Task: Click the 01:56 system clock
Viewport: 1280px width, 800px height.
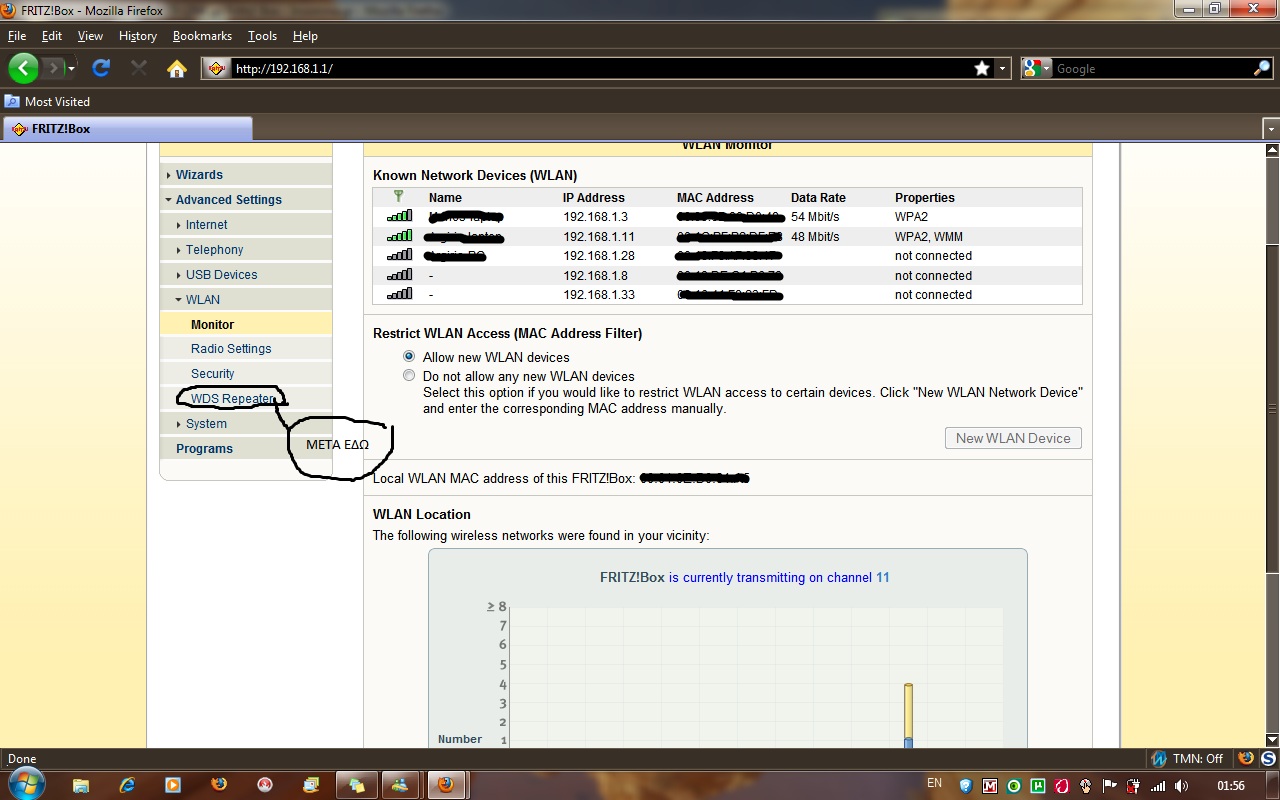Action: [x=1231, y=786]
